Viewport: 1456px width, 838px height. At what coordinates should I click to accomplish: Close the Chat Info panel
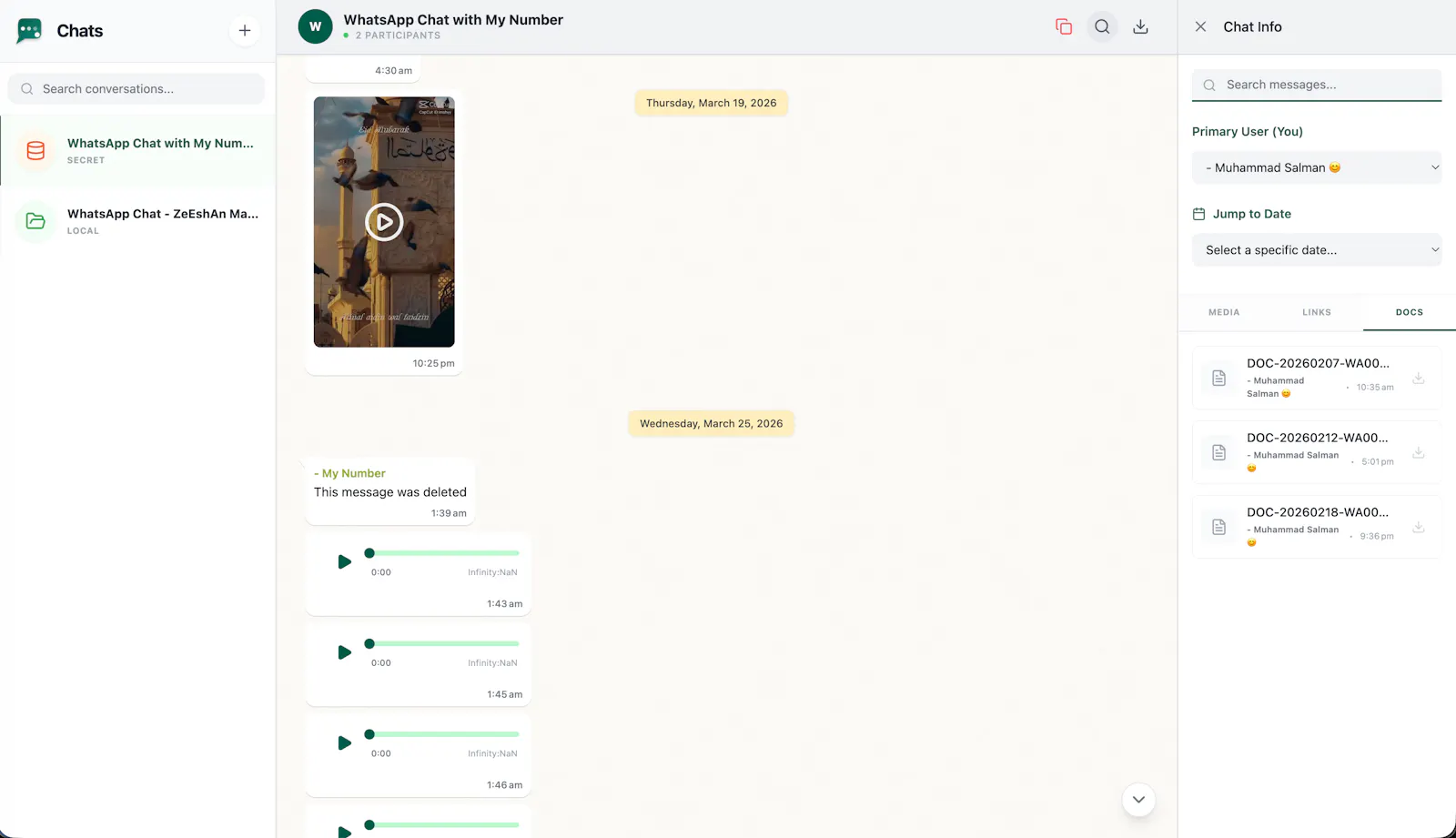(x=1201, y=26)
